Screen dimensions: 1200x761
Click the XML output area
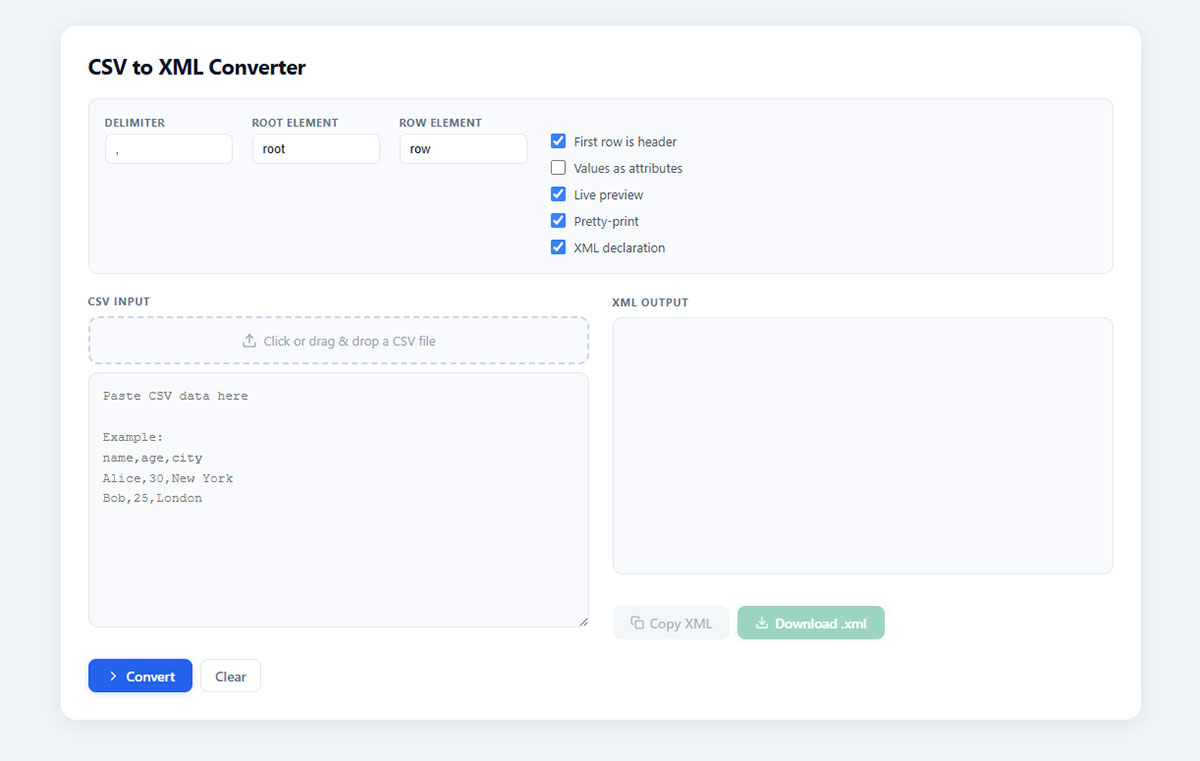863,446
